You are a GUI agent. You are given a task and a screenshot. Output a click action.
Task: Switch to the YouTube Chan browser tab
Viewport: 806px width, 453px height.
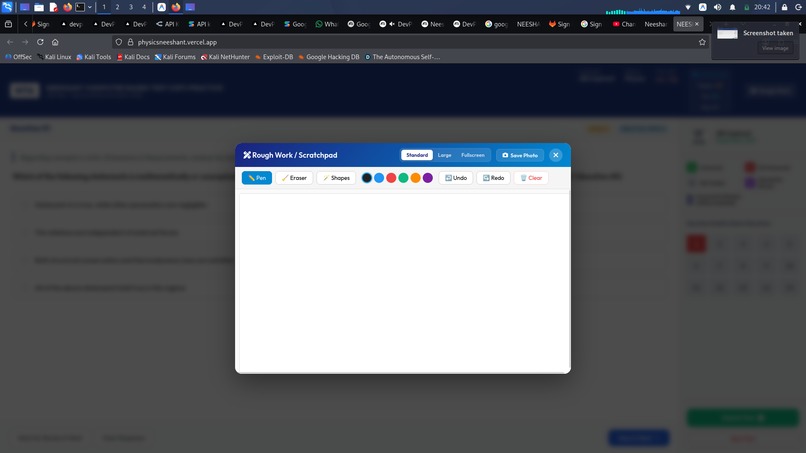(624, 24)
